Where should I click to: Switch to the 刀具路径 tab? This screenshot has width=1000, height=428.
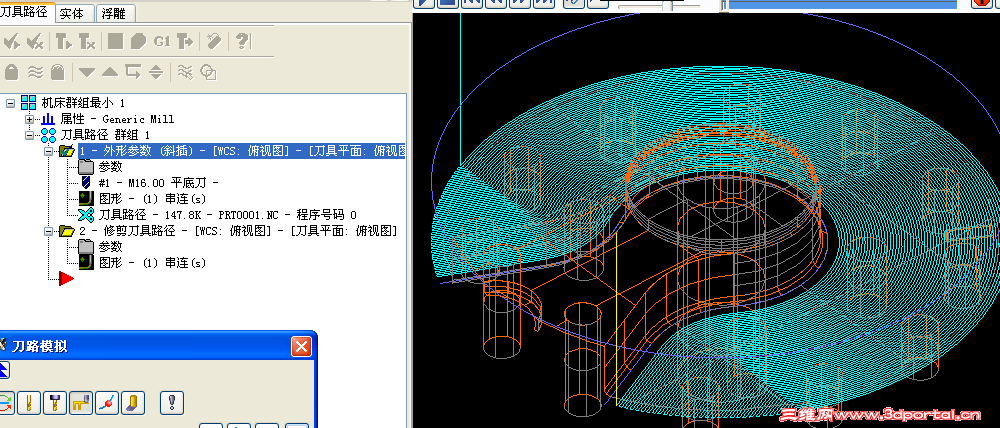pos(26,13)
